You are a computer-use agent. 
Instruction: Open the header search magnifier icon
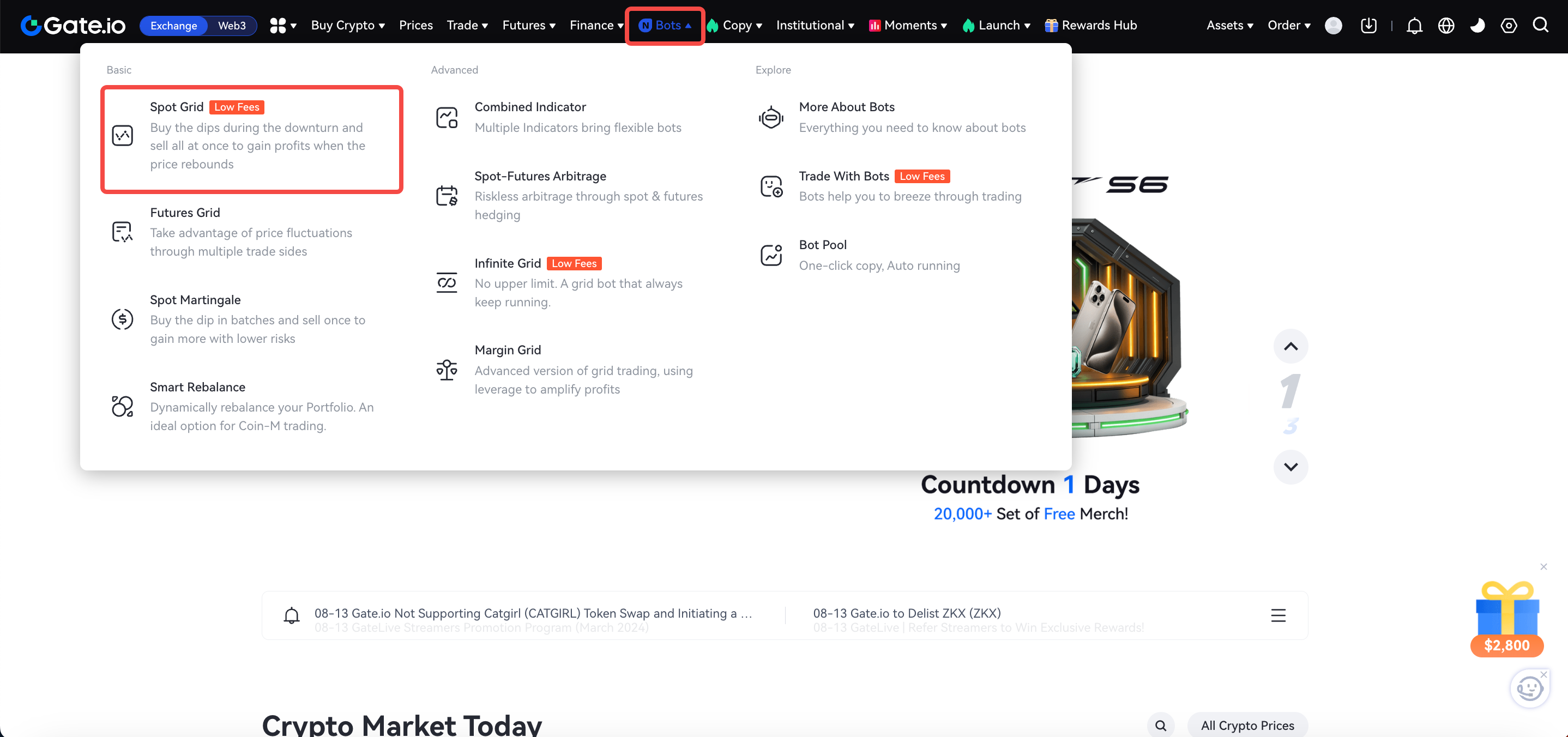[x=1540, y=26]
